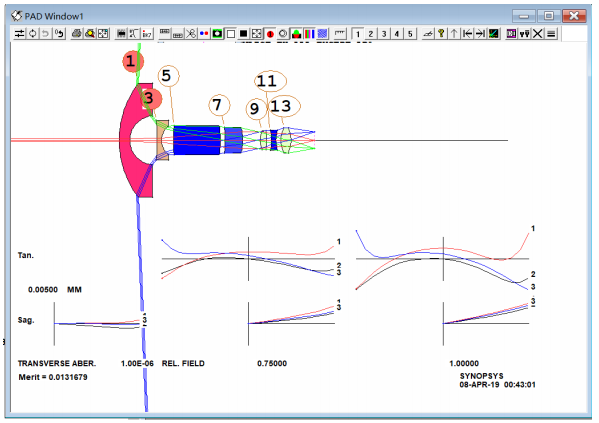Click the circular refresh arrows icon

pos(32,34)
